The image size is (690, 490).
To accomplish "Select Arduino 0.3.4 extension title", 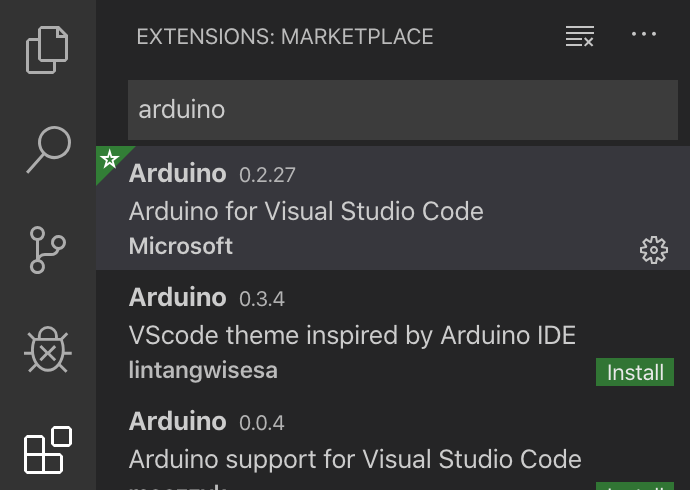I will click(177, 297).
